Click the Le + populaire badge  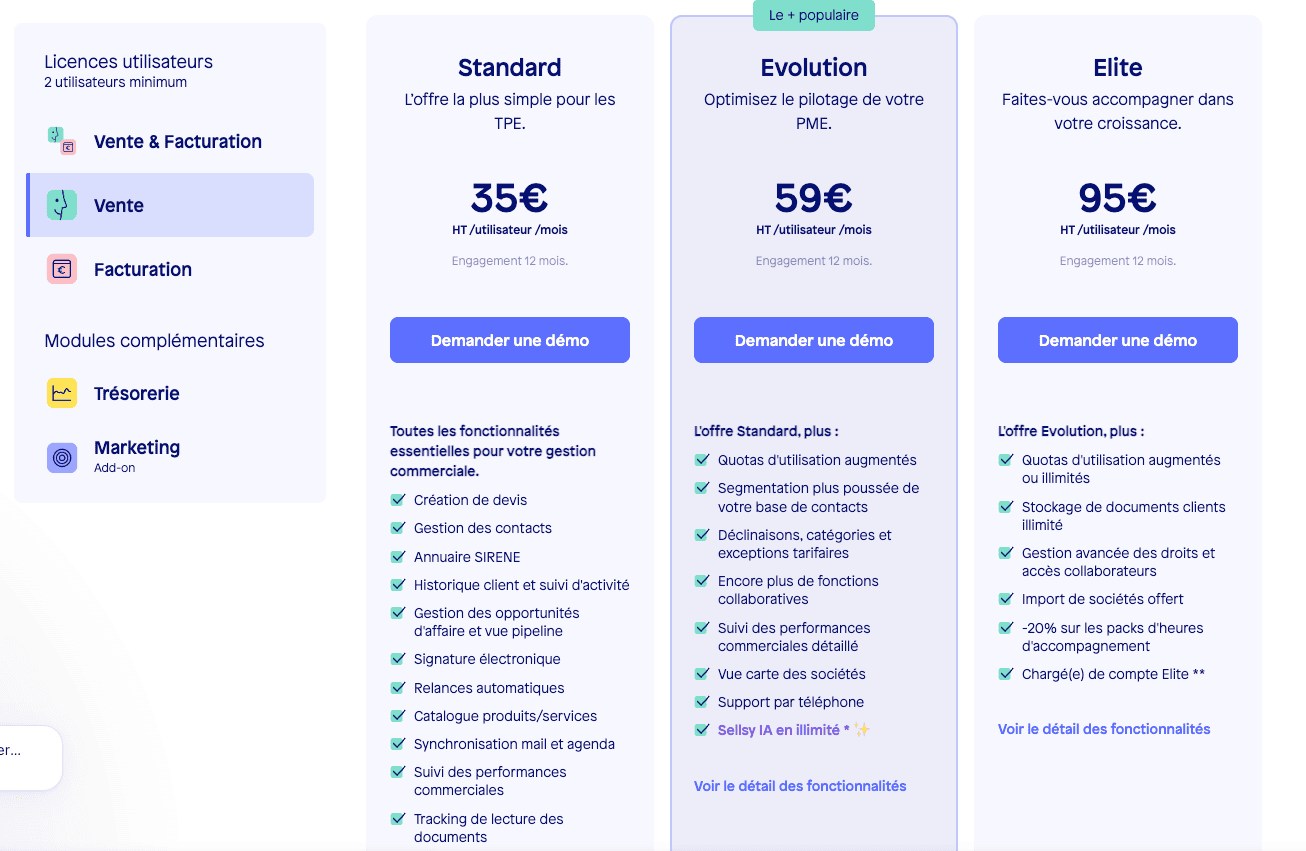coord(813,15)
